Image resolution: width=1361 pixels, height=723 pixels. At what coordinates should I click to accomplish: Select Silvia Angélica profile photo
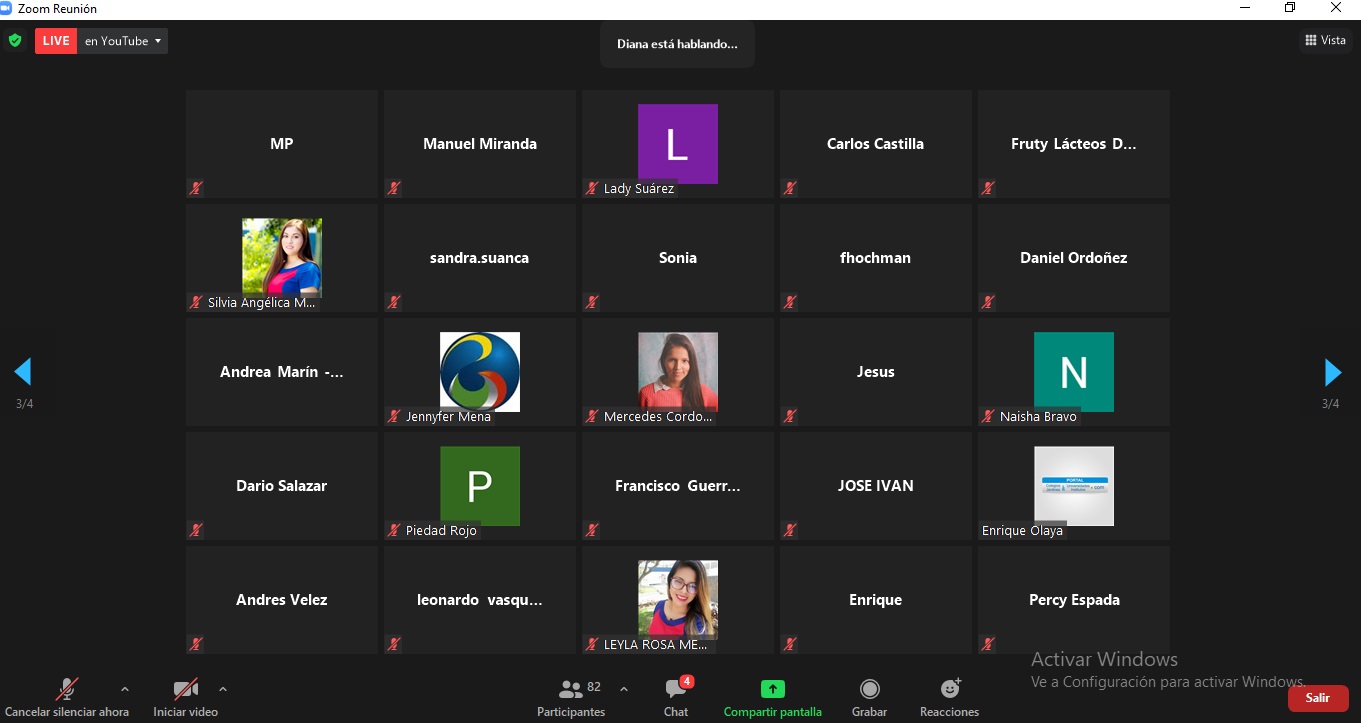tap(282, 257)
